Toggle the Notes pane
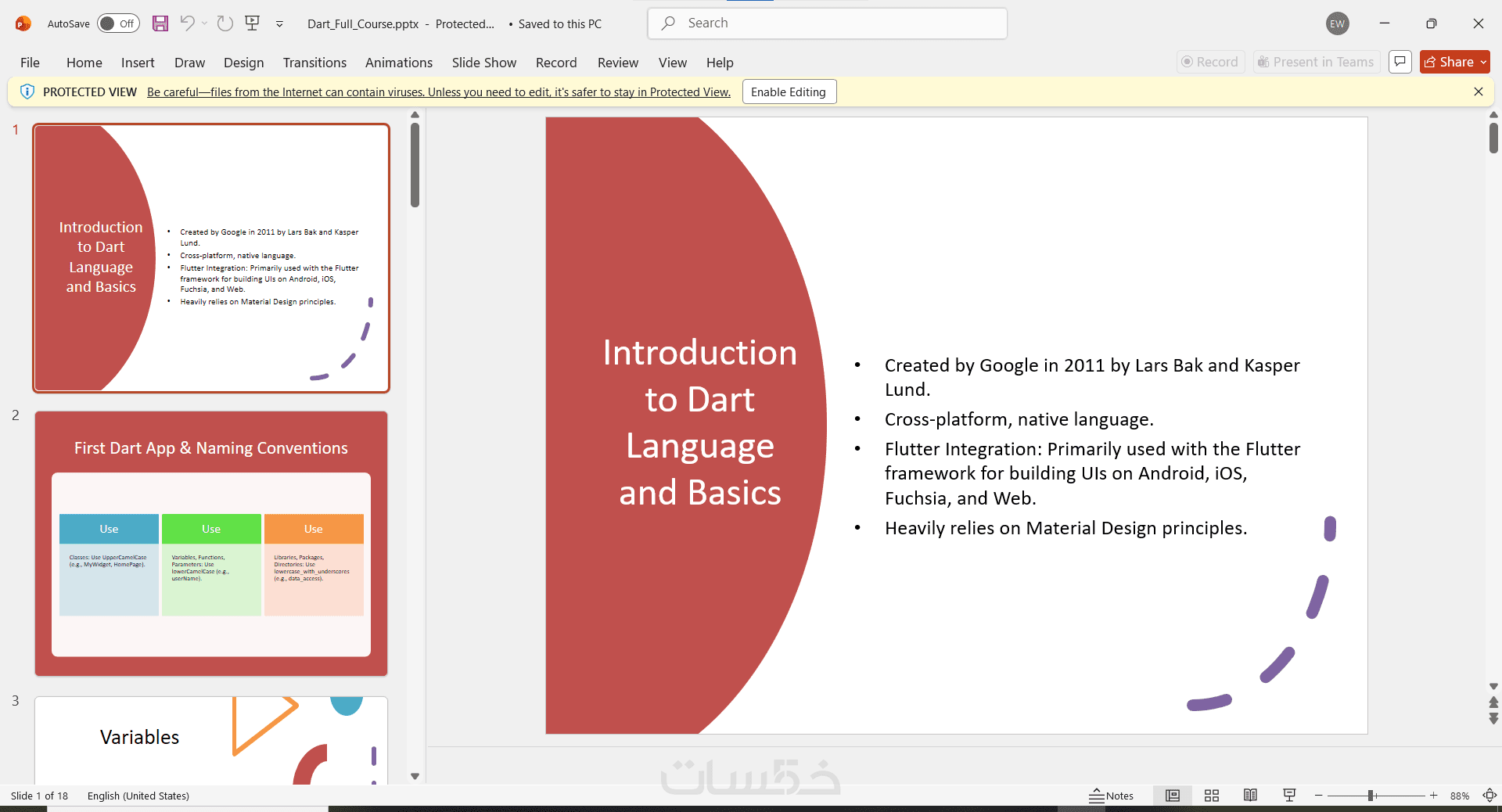The width and height of the screenshot is (1502, 812). point(1112,796)
